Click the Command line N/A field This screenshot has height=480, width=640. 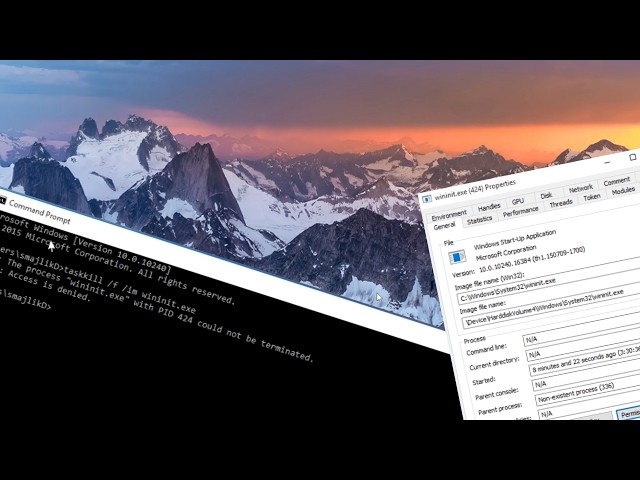coord(582,333)
